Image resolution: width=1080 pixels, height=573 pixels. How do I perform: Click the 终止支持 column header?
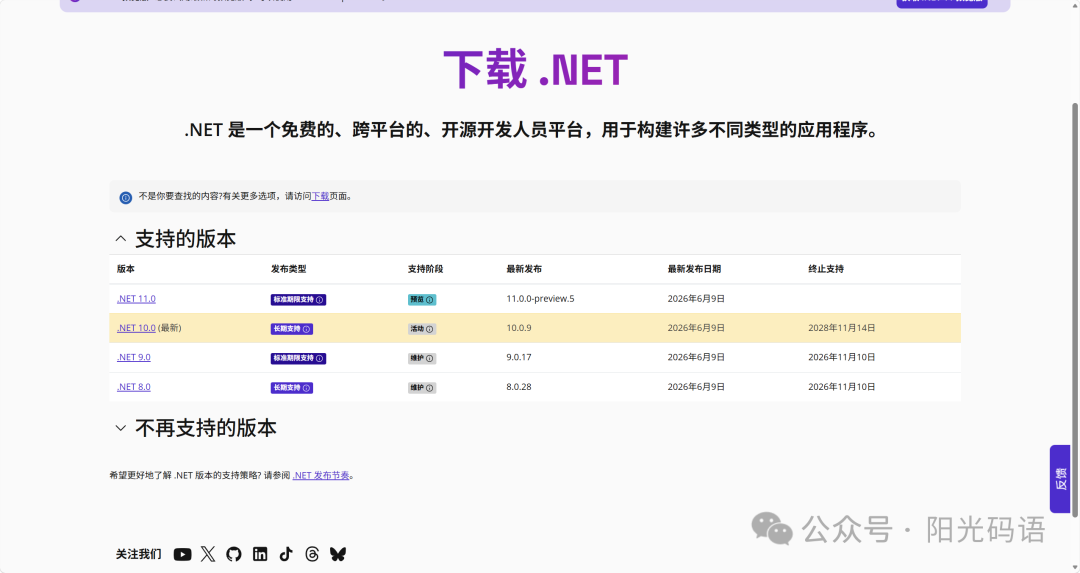click(x=826, y=269)
